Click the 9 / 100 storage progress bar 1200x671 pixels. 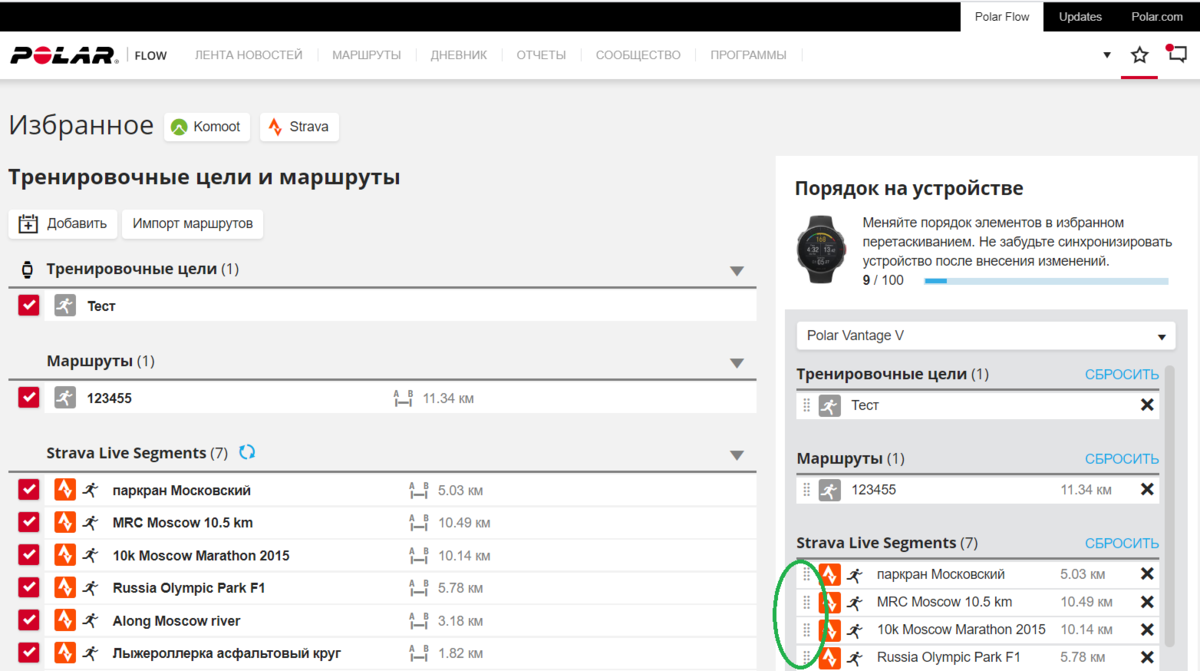click(x=1046, y=281)
